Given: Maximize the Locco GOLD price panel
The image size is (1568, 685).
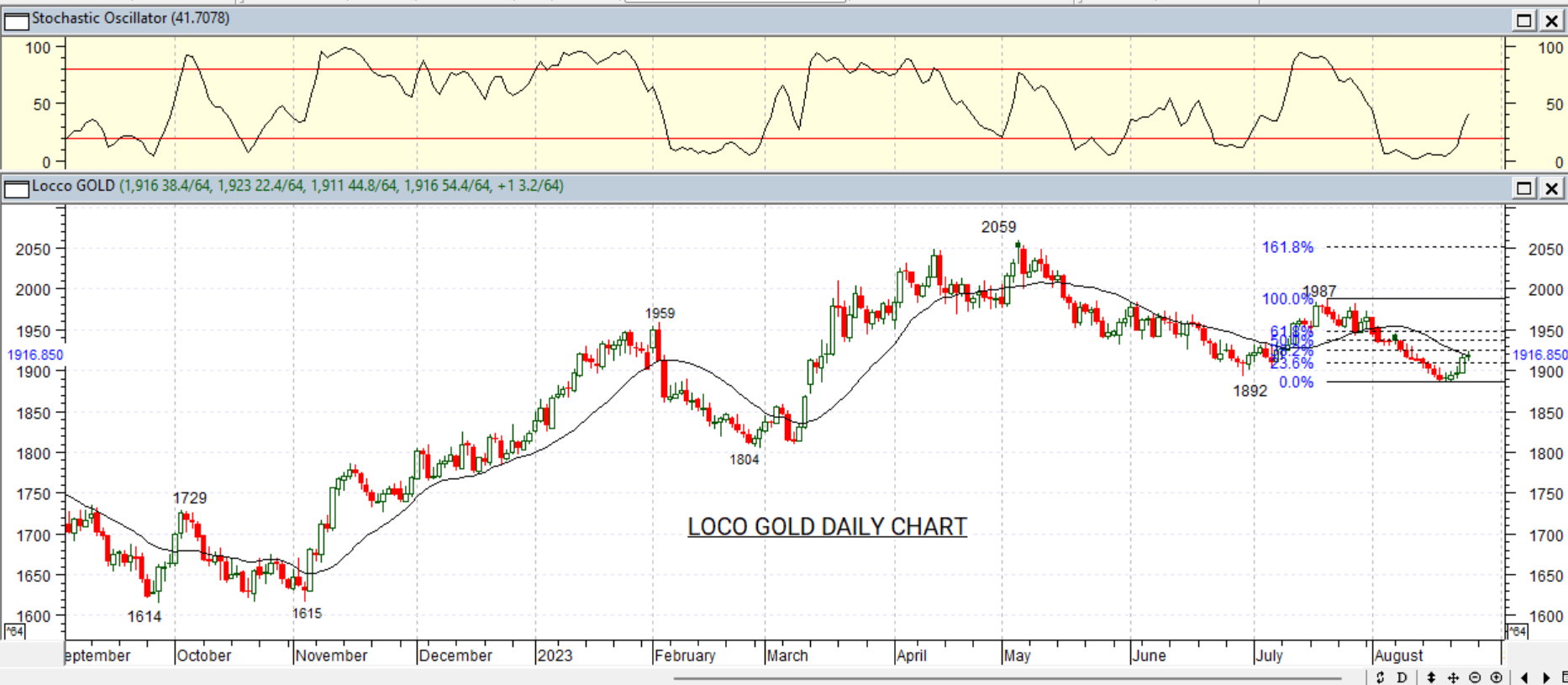Looking at the screenshot, I should tap(1524, 187).
